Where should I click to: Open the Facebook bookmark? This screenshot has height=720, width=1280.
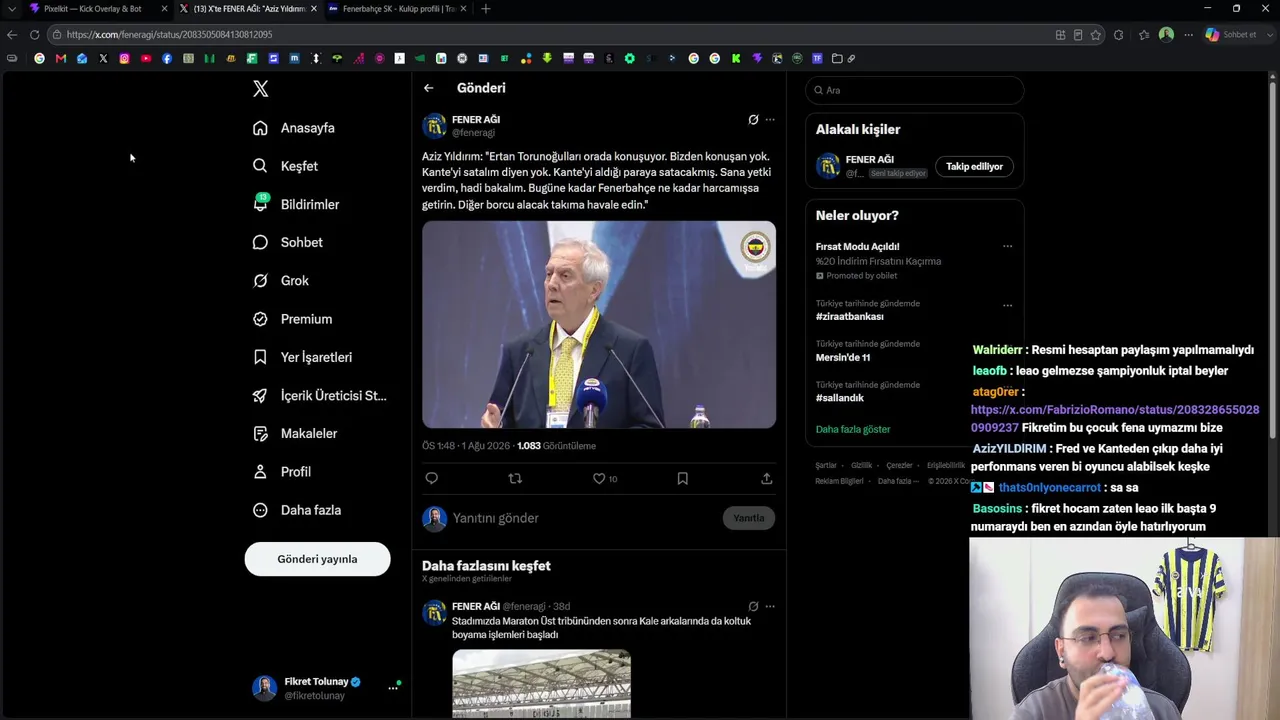click(x=167, y=58)
